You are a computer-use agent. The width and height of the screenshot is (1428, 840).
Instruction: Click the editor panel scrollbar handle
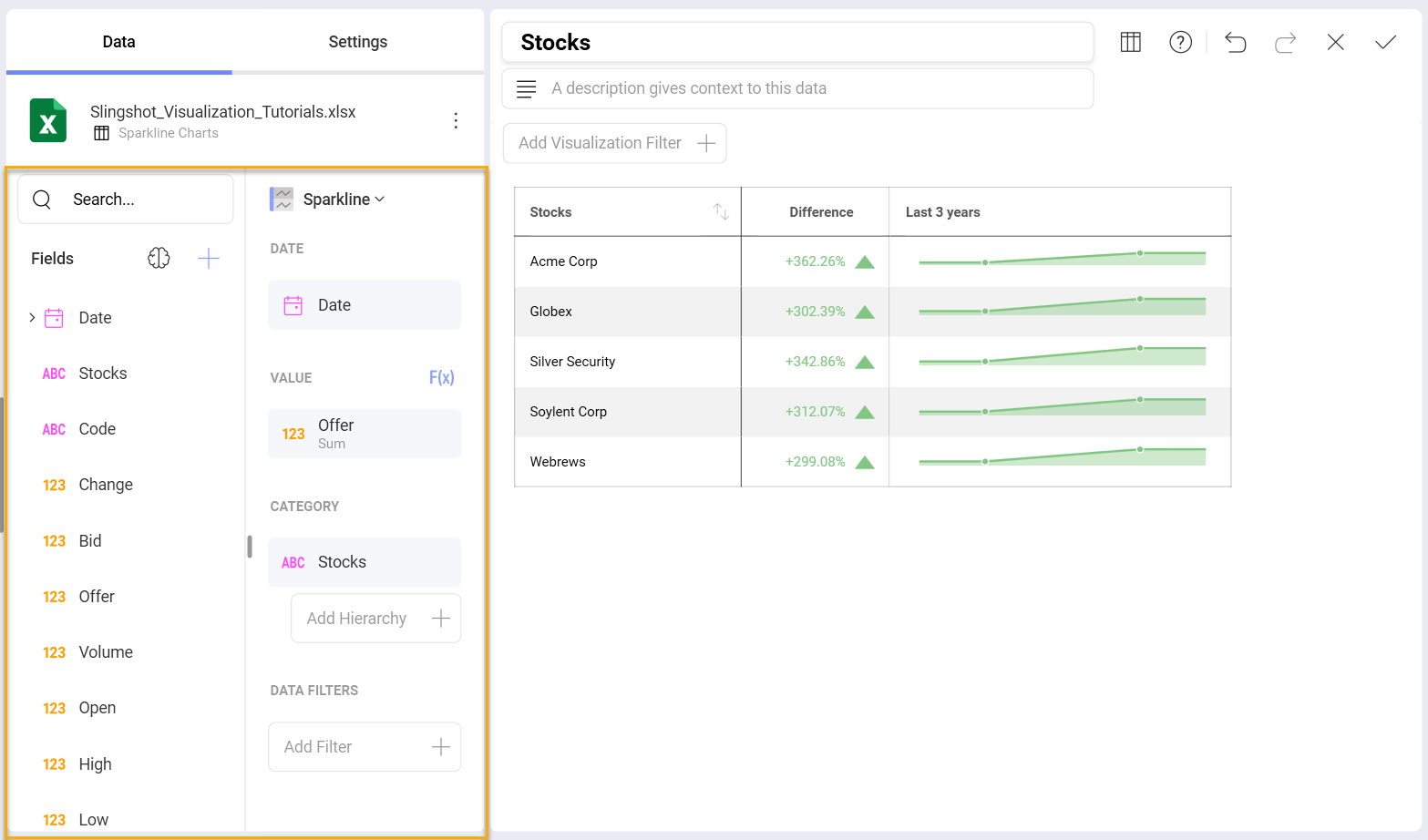[250, 547]
